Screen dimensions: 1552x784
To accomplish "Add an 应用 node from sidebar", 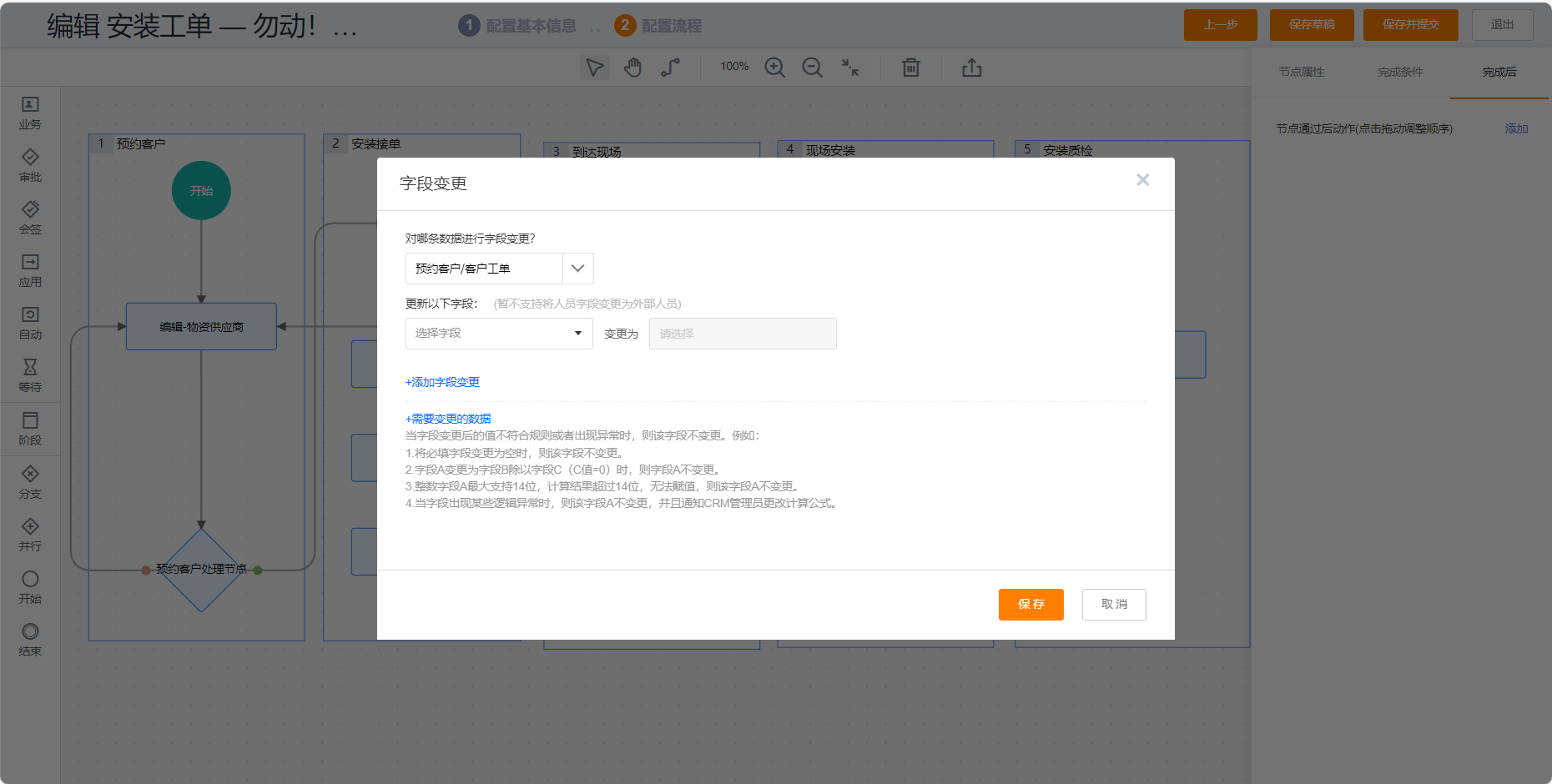I will 30,271.
